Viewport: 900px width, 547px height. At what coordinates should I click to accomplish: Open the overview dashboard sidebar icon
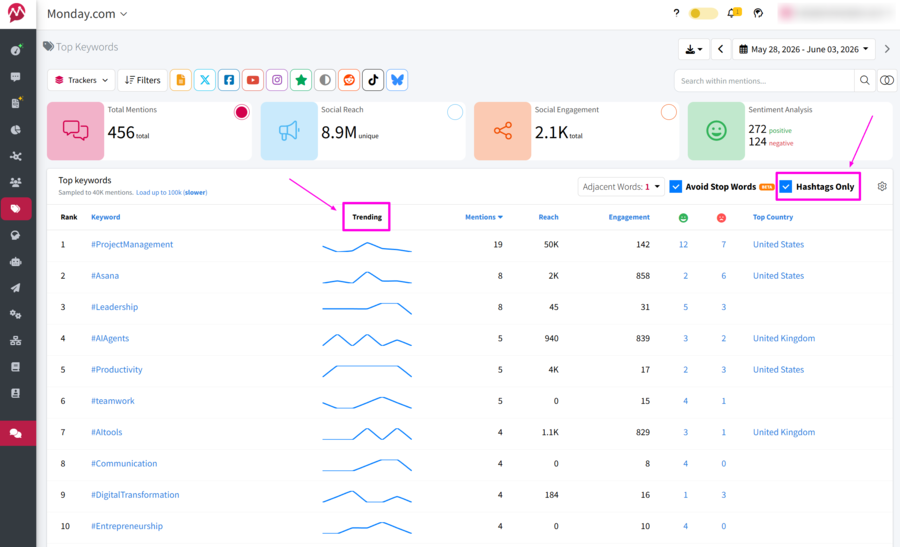pos(16,51)
